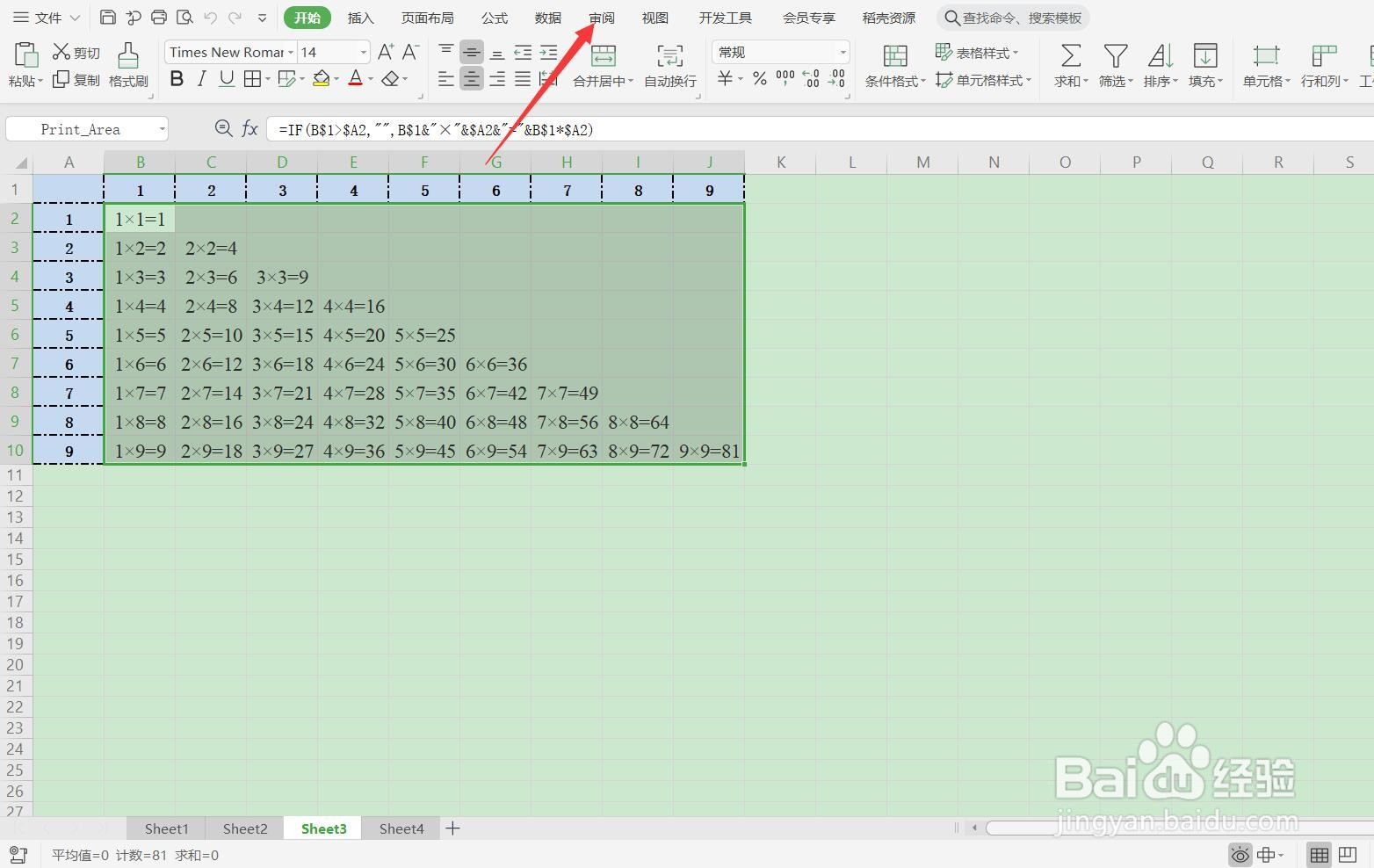The image size is (1374, 868).
Task: Open the quick access customize dropdown
Action: coord(262,18)
